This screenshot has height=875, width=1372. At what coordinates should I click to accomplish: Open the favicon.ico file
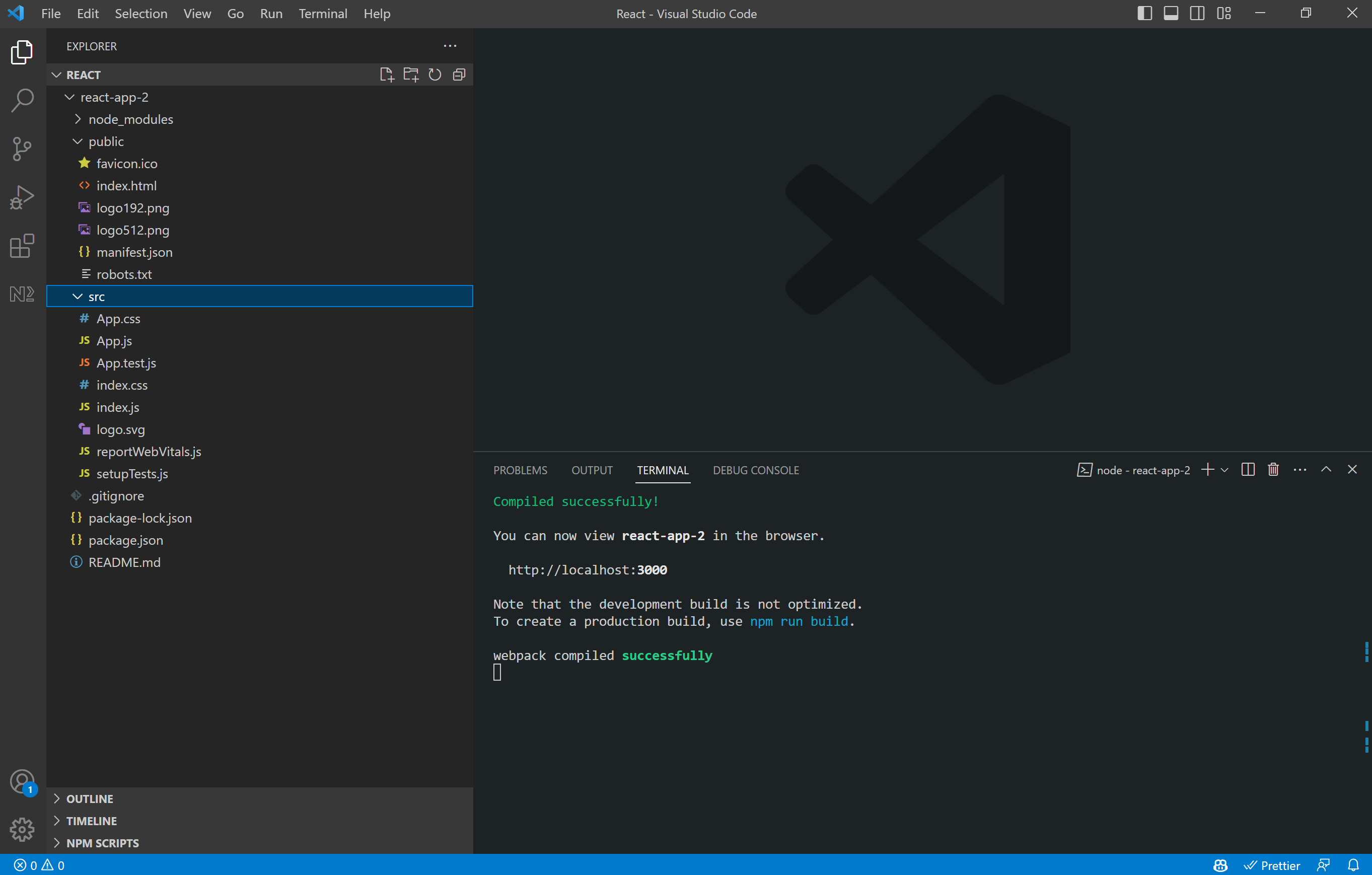260,164
